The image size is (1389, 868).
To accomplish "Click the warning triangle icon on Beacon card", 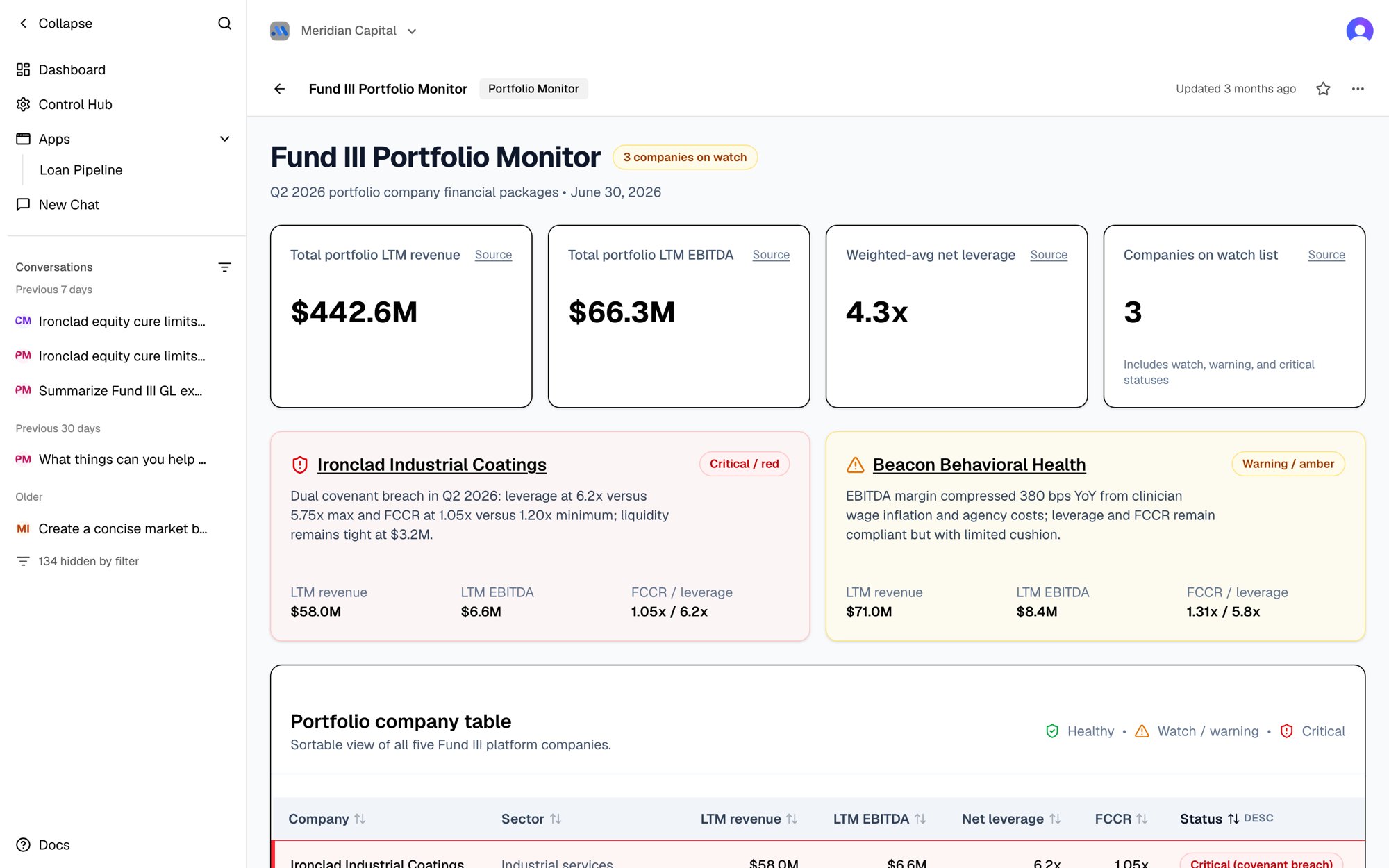I will pyautogui.click(x=856, y=465).
